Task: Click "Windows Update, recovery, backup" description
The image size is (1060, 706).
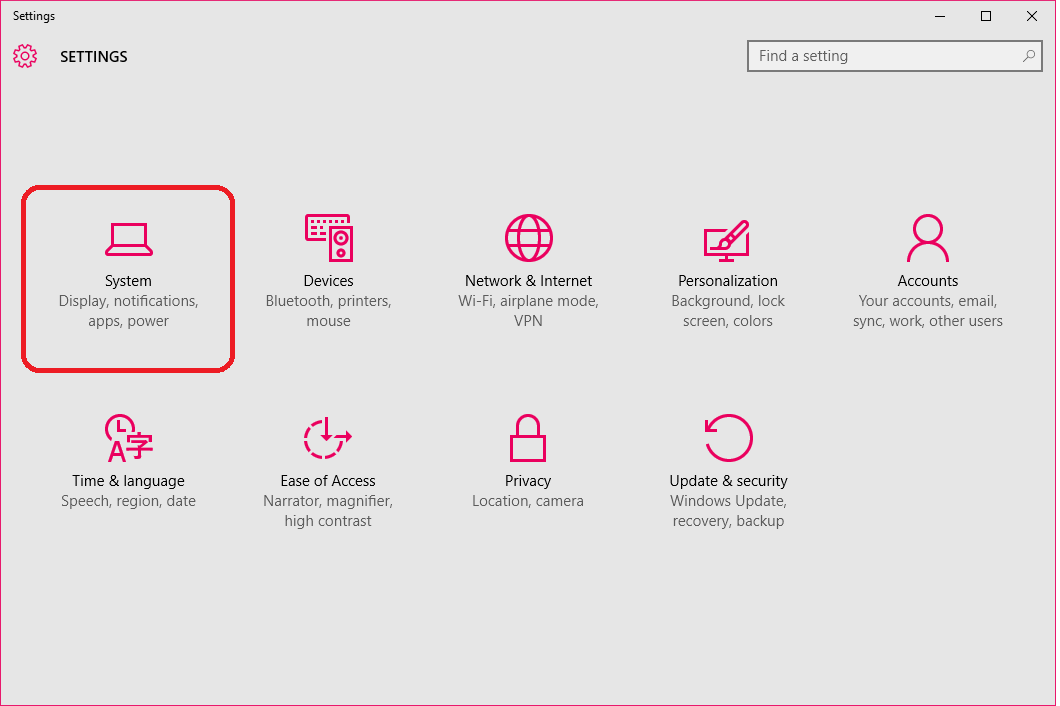Action: [727, 510]
